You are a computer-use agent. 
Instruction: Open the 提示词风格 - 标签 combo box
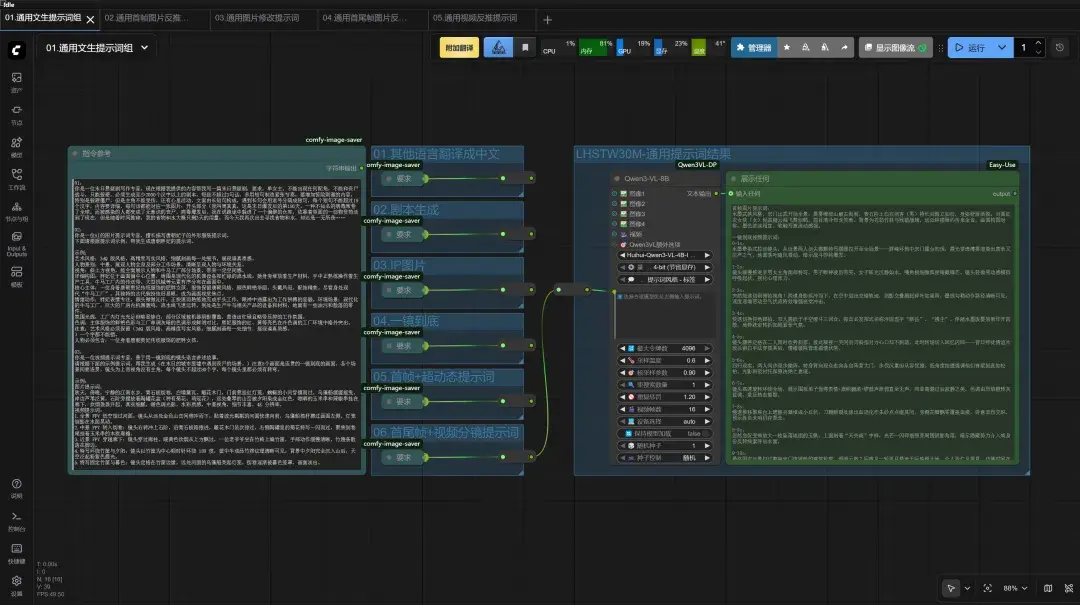click(664, 280)
